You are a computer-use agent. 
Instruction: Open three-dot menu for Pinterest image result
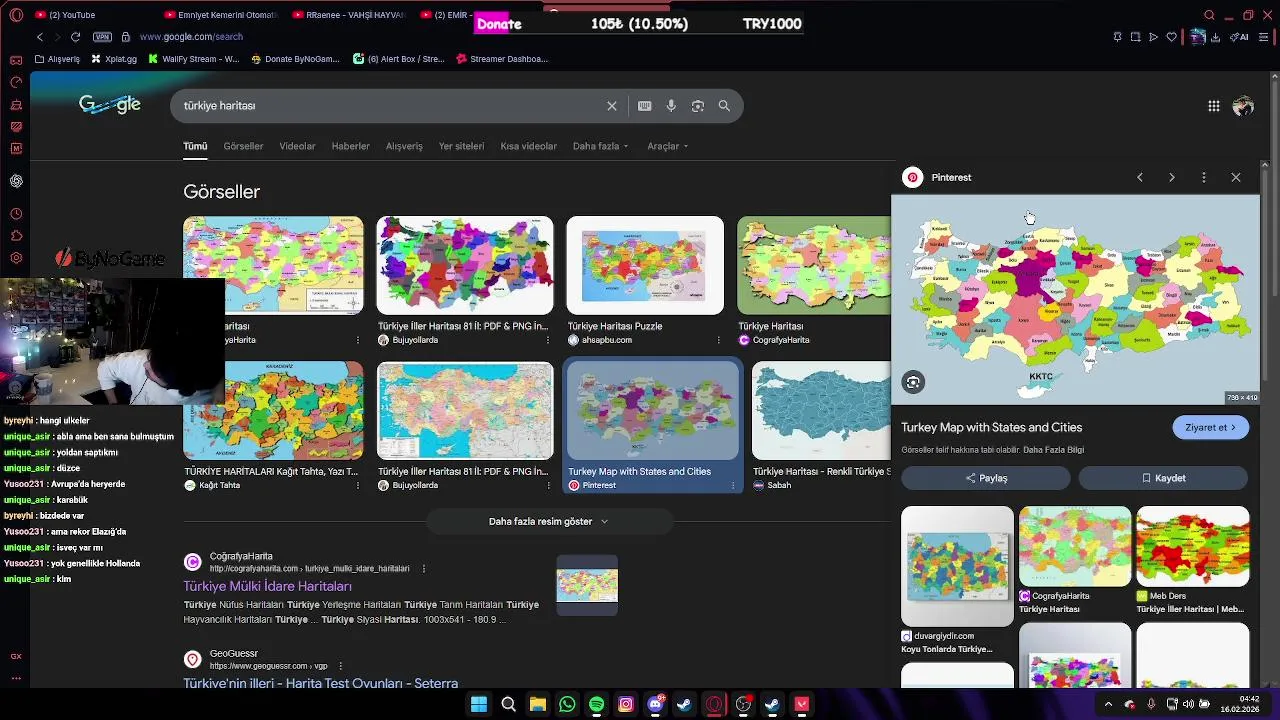734,485
